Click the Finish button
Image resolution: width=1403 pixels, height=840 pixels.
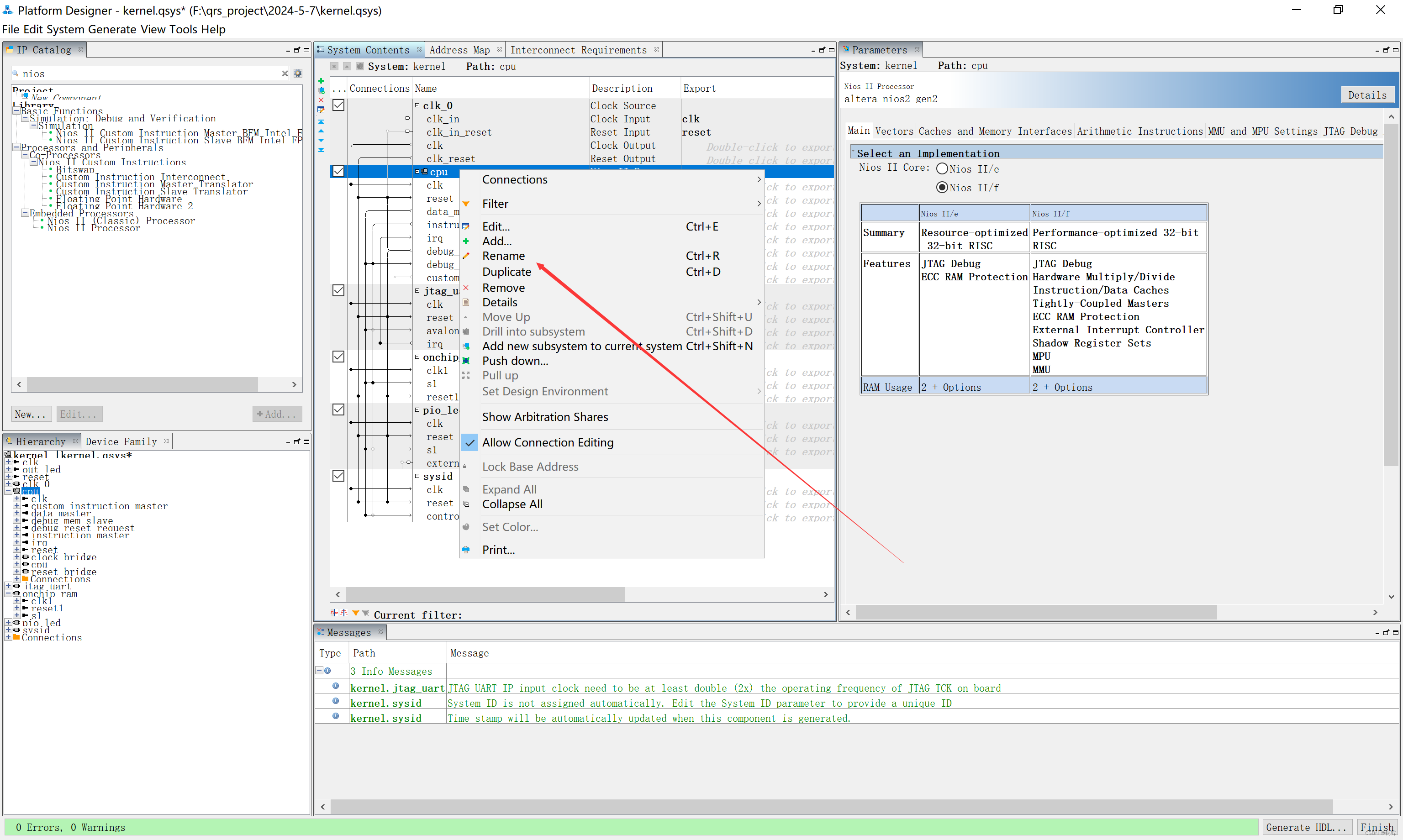click(x=1377, y=827)
